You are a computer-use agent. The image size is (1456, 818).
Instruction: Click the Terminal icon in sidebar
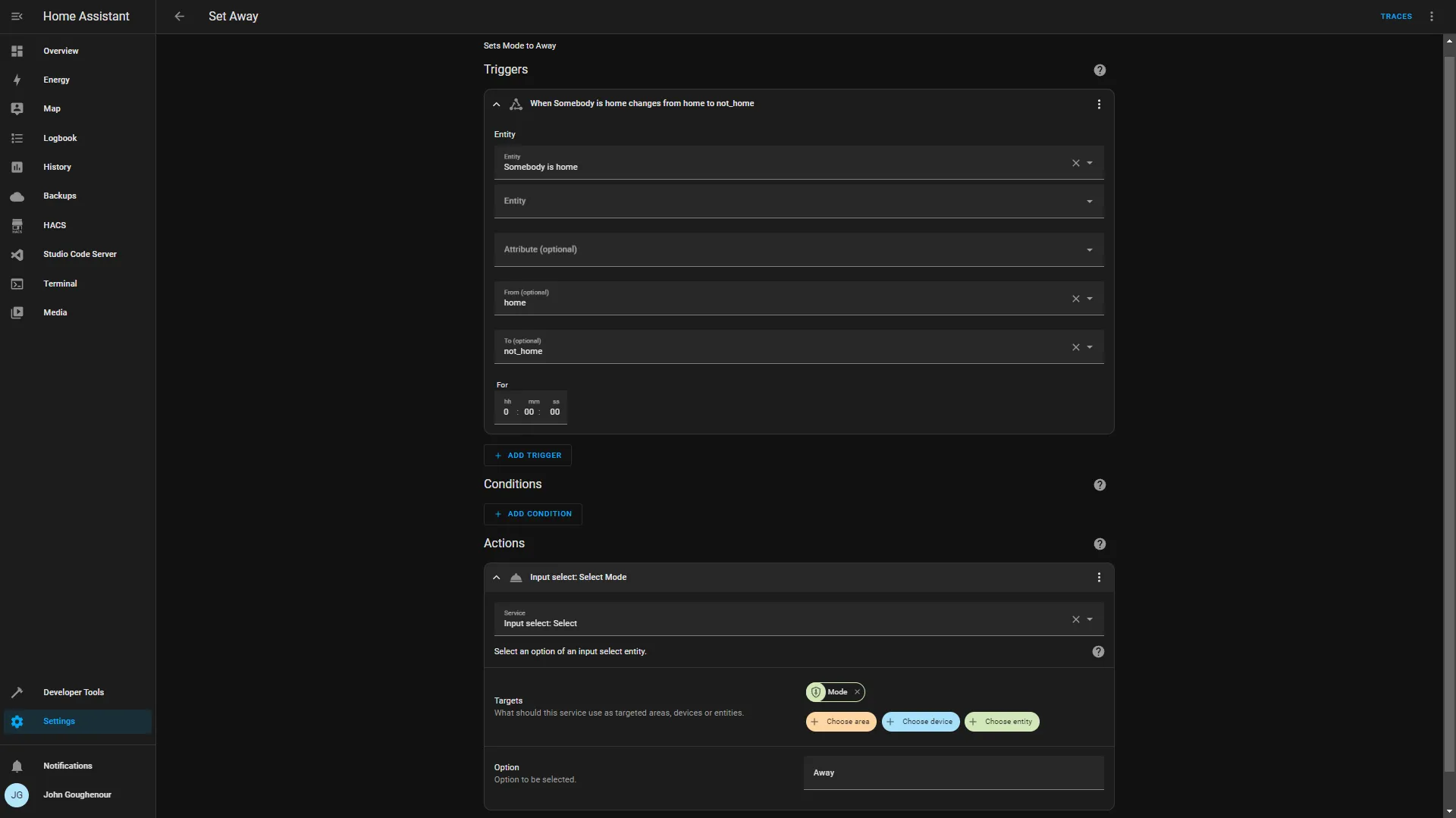pos(17,284)
